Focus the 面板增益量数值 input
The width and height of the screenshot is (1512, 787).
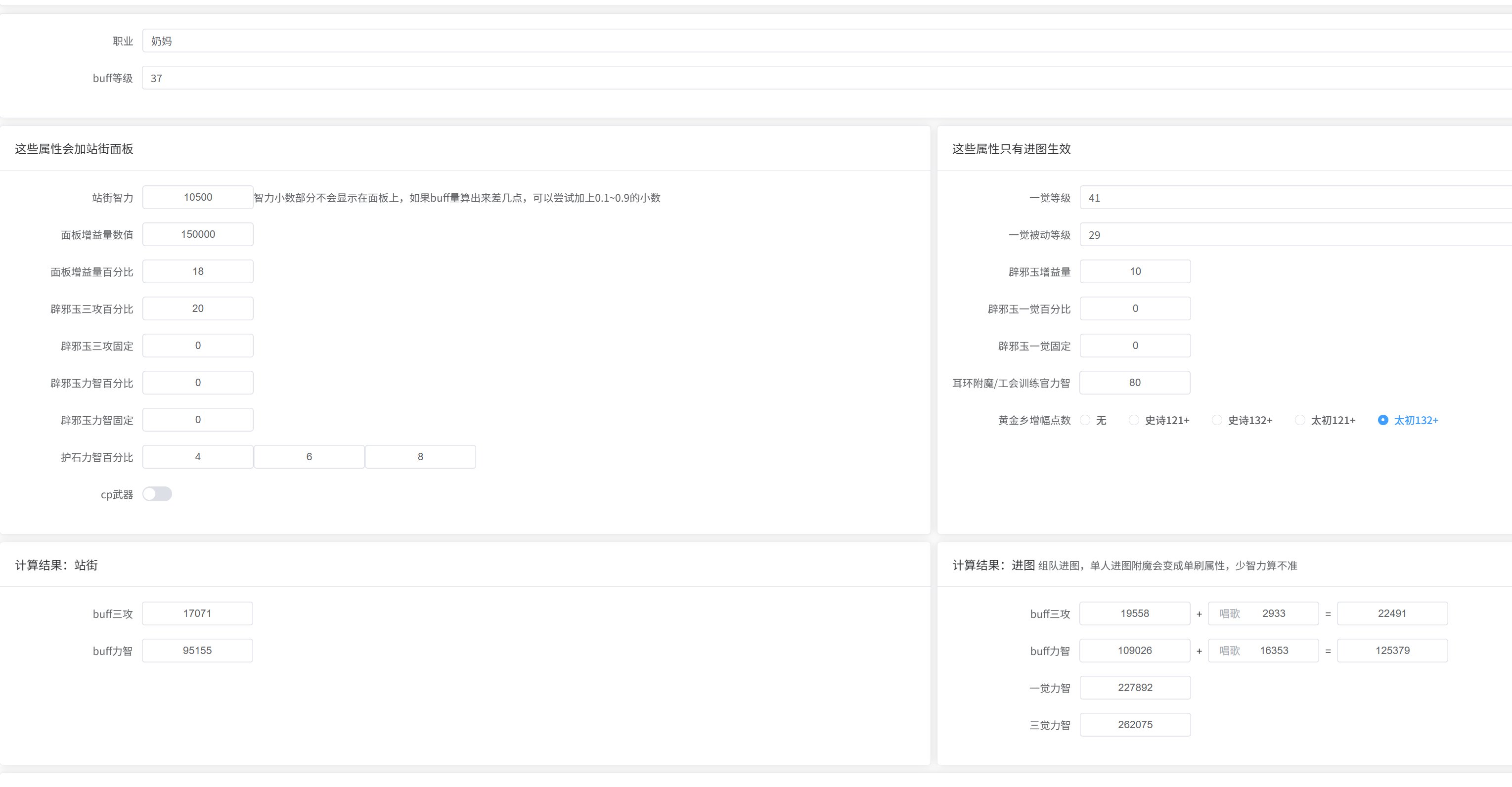click(198, 234)
